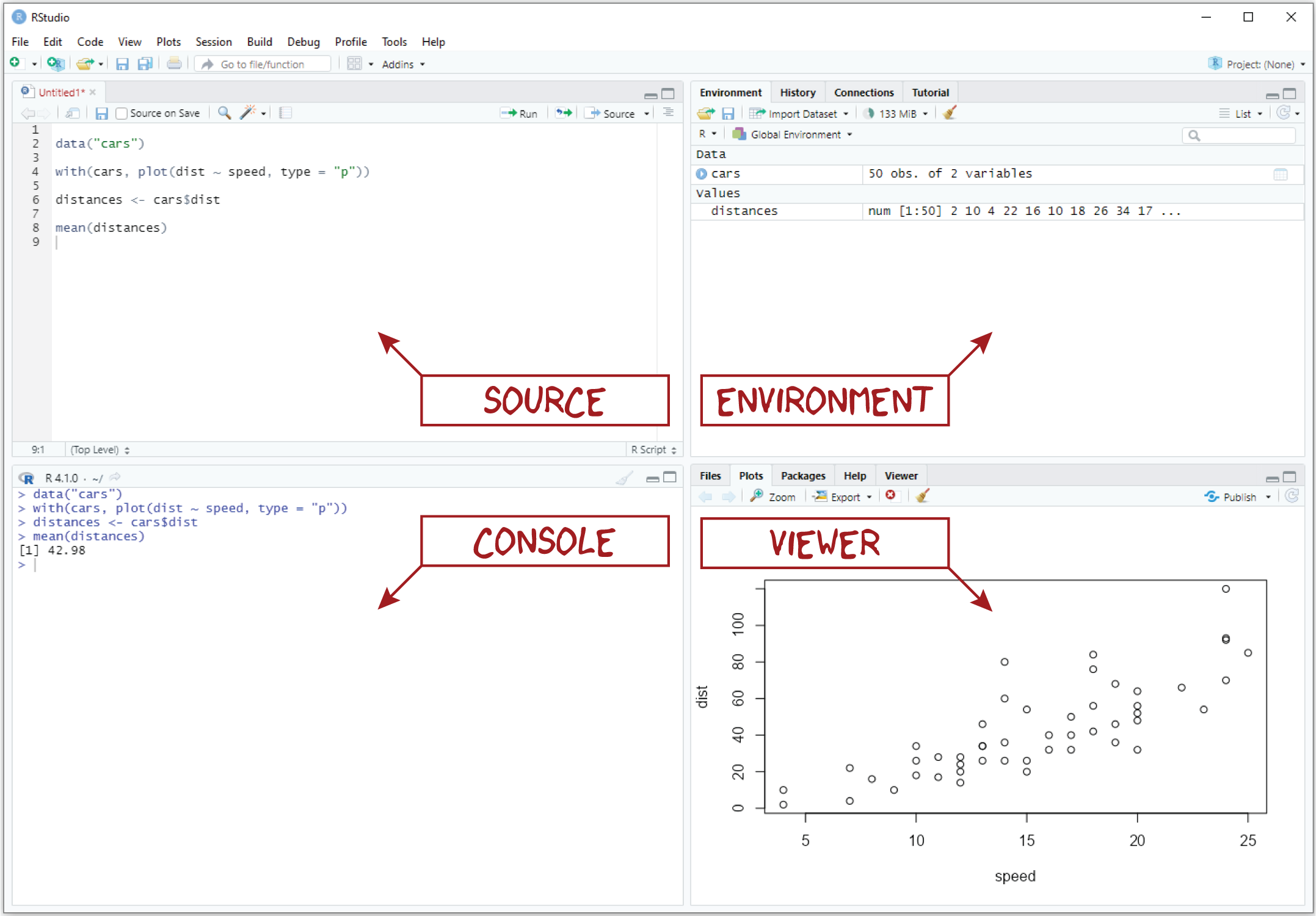
Task: Open the Tools menu
Action: (x=394, y=42)
